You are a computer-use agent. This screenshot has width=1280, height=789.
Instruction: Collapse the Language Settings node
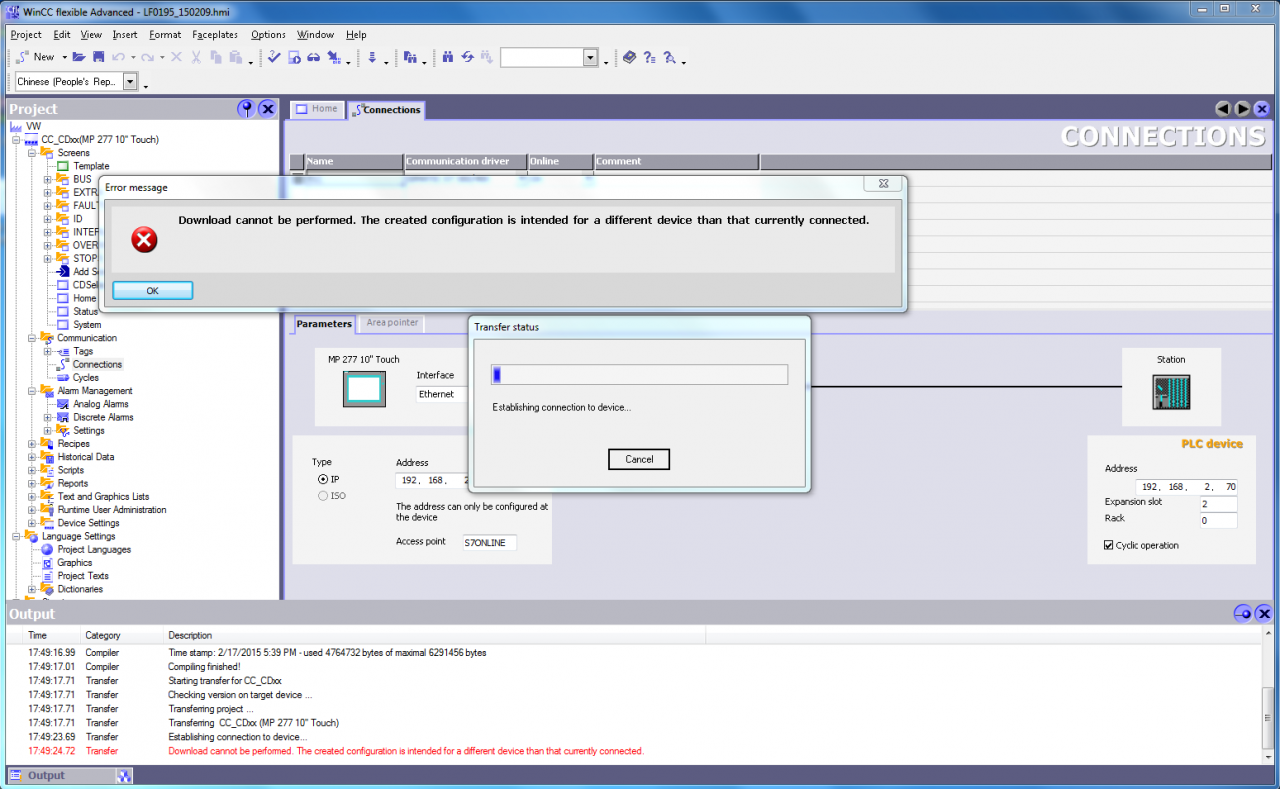coord(16,536)
